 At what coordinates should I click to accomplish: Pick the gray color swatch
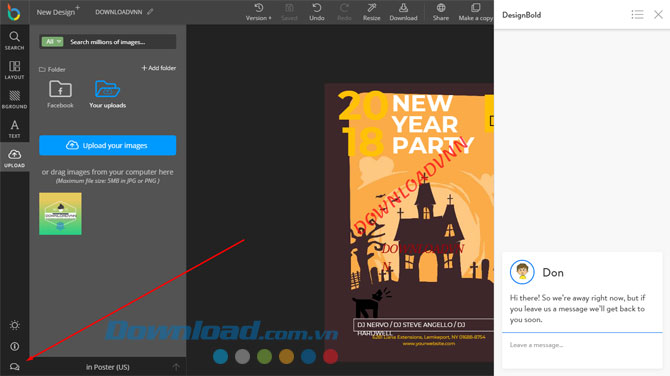point(242,356)
